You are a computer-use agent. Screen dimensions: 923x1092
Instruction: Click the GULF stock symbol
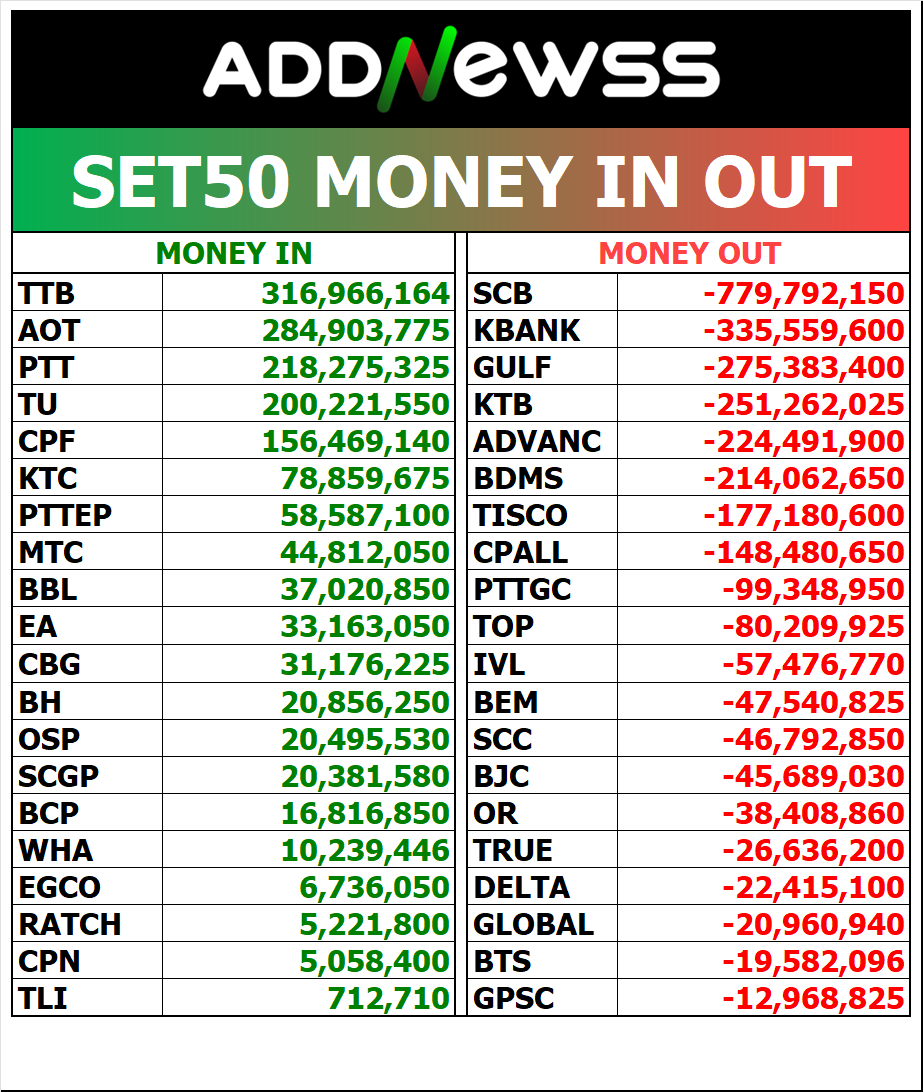[x=512, y=367]
